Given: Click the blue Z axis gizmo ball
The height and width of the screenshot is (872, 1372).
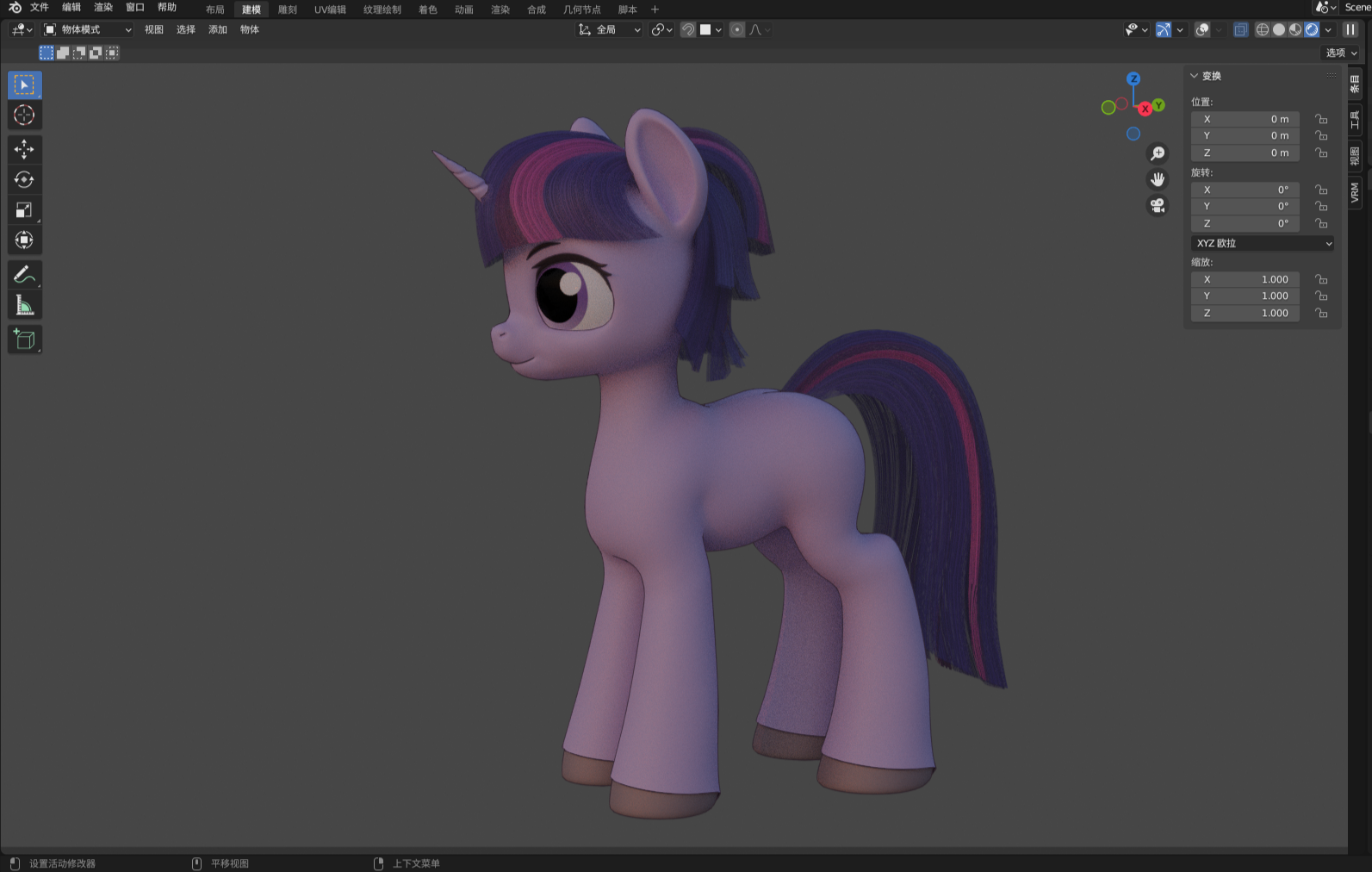Looking at the screenshot, I should point(1133,78).
